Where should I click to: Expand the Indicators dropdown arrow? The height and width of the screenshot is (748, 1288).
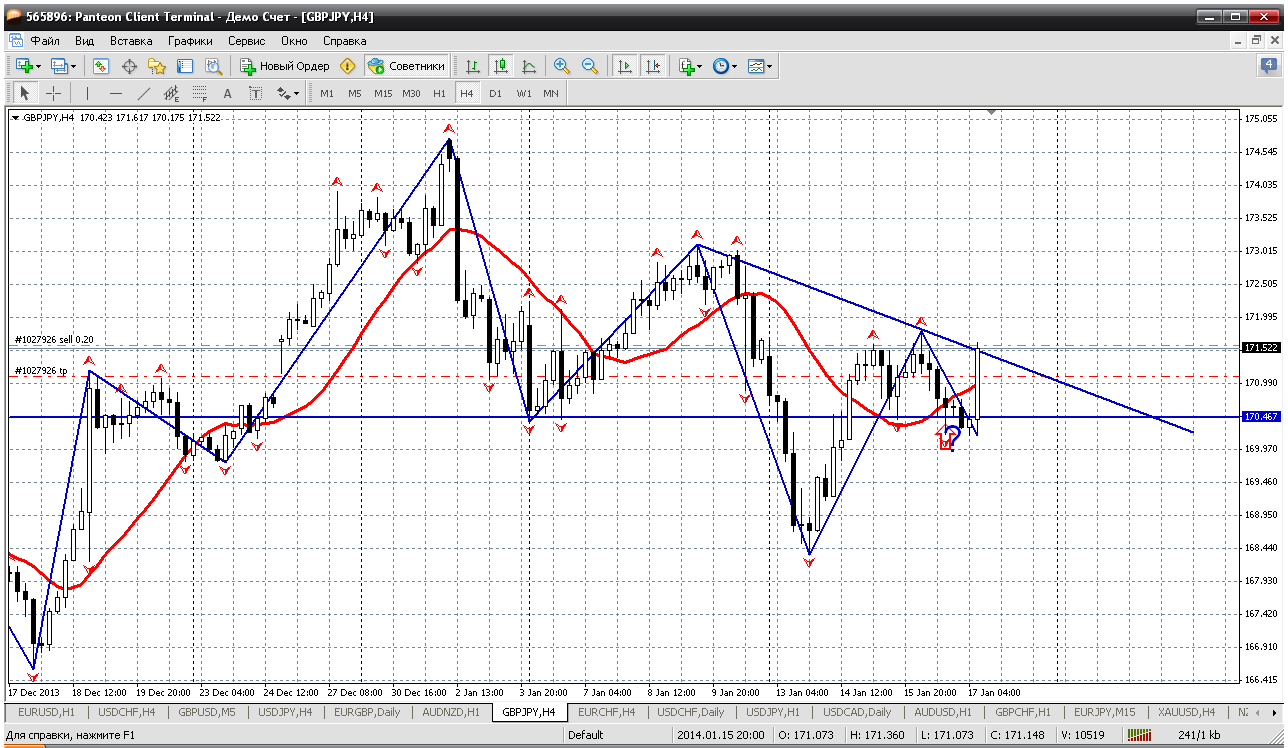click(700, 67)
